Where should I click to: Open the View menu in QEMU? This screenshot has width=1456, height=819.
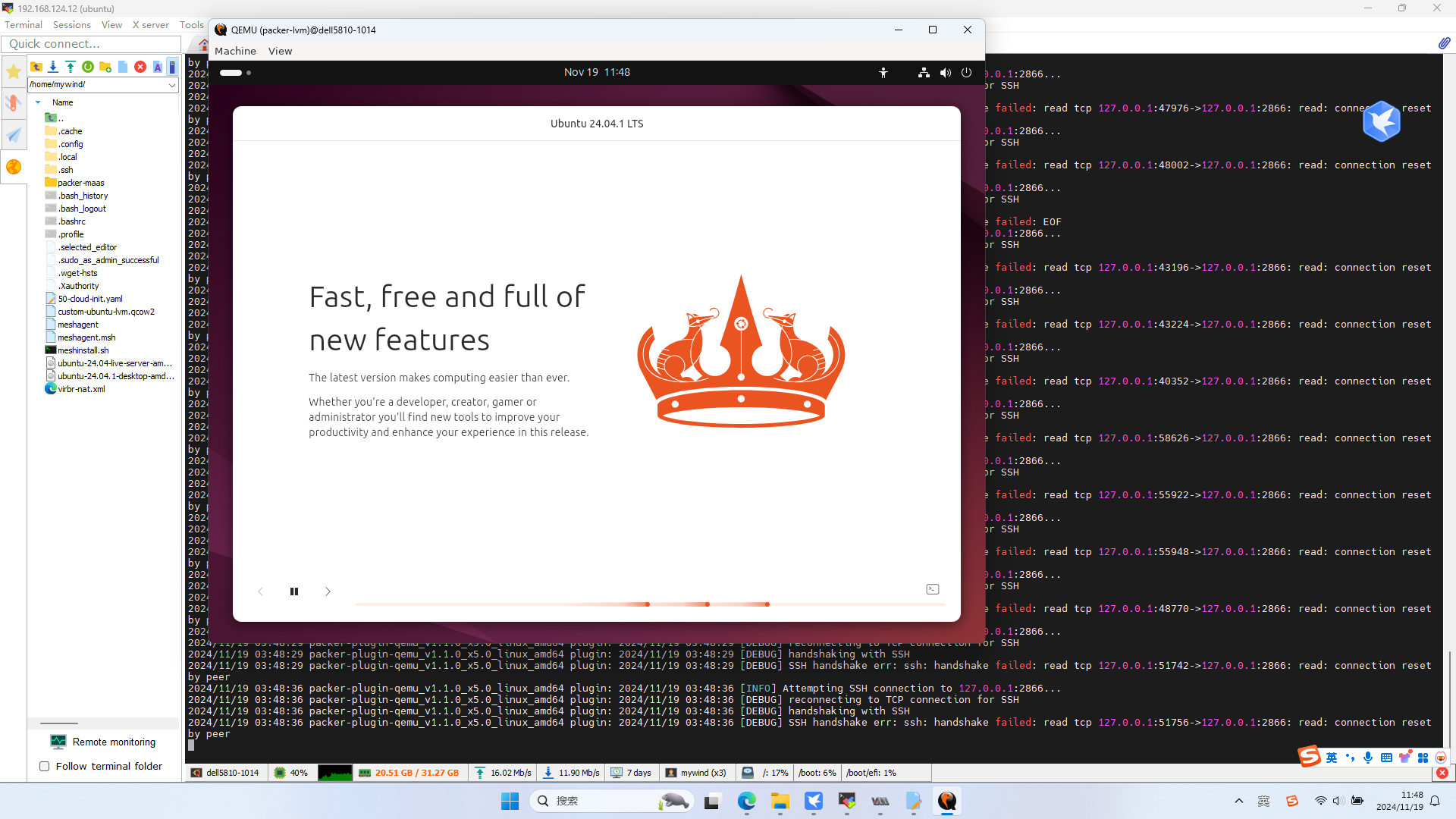click(280, 51)
